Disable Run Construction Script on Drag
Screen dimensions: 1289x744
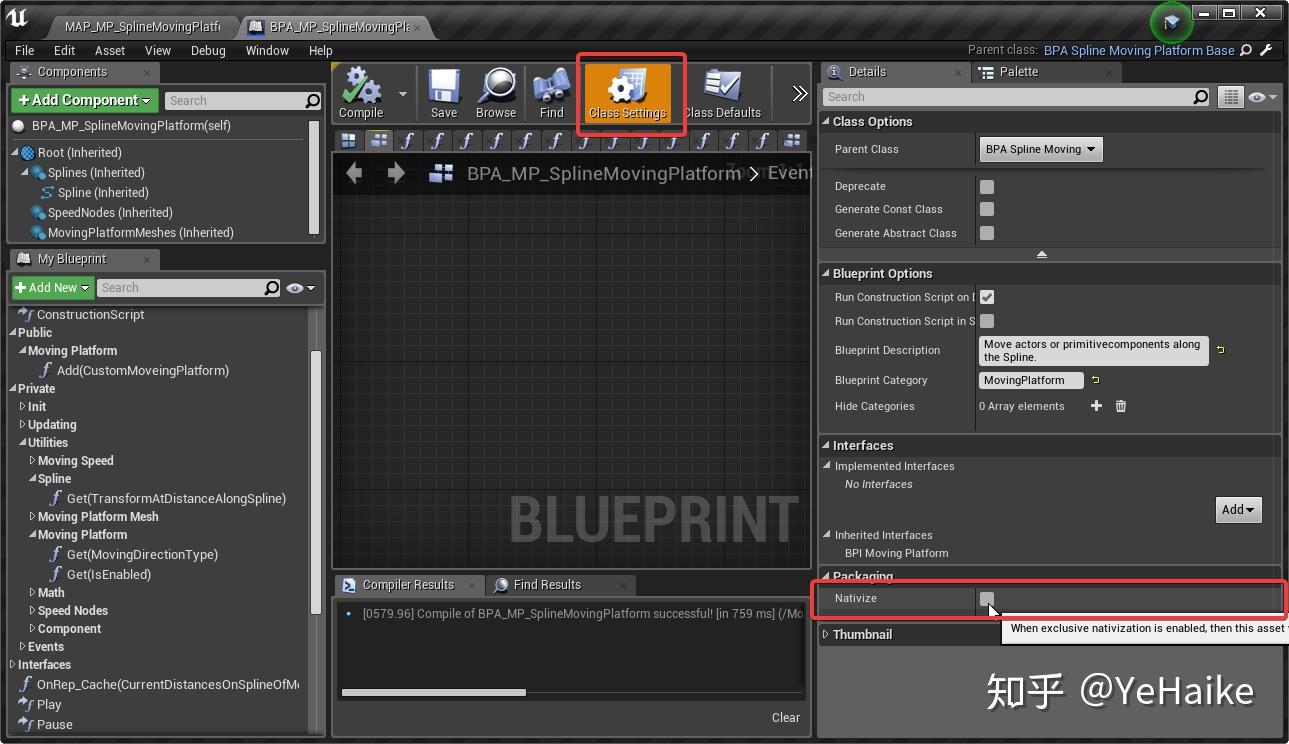(987, 297)
